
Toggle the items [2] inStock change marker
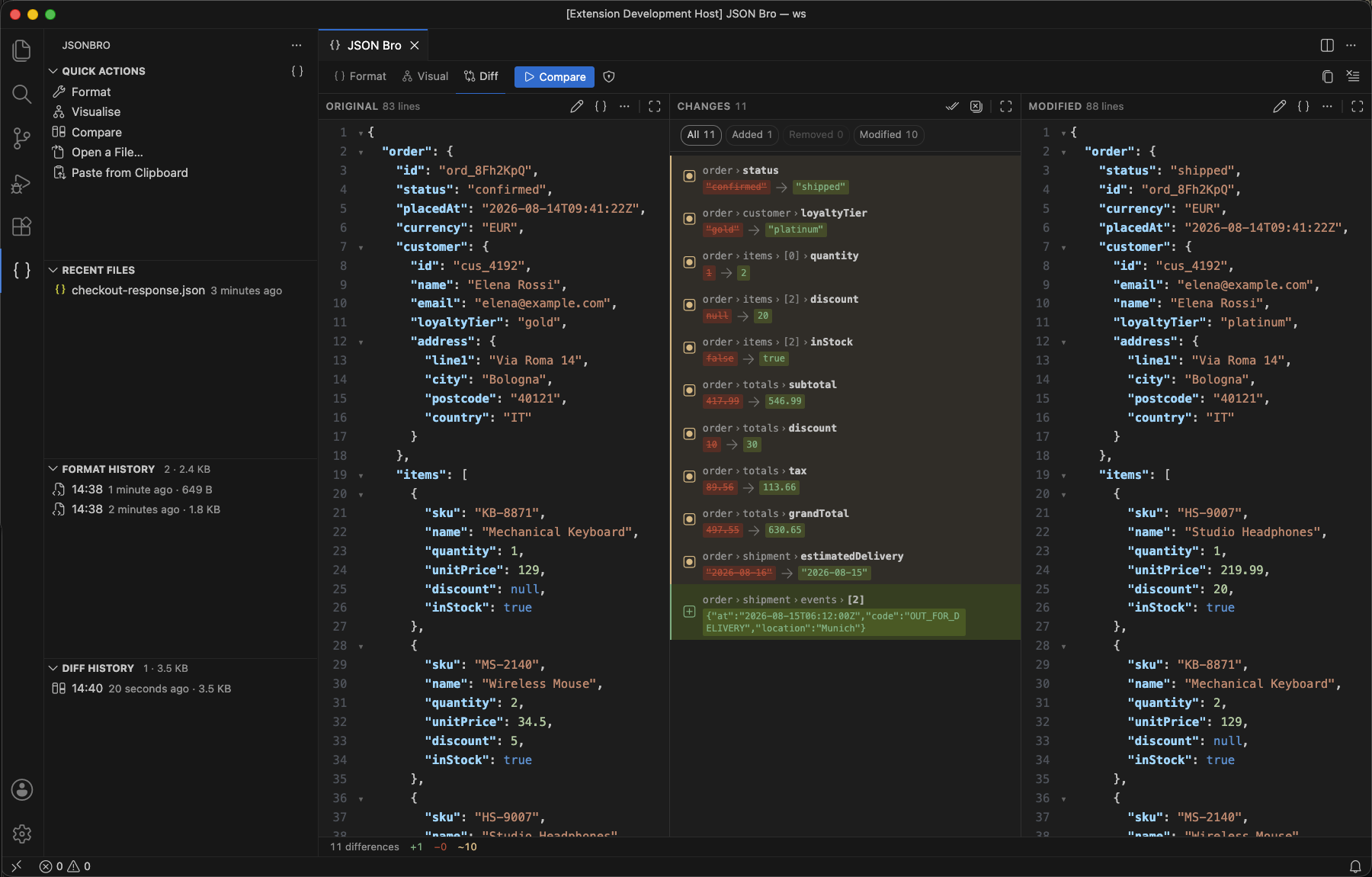[689, 347]
